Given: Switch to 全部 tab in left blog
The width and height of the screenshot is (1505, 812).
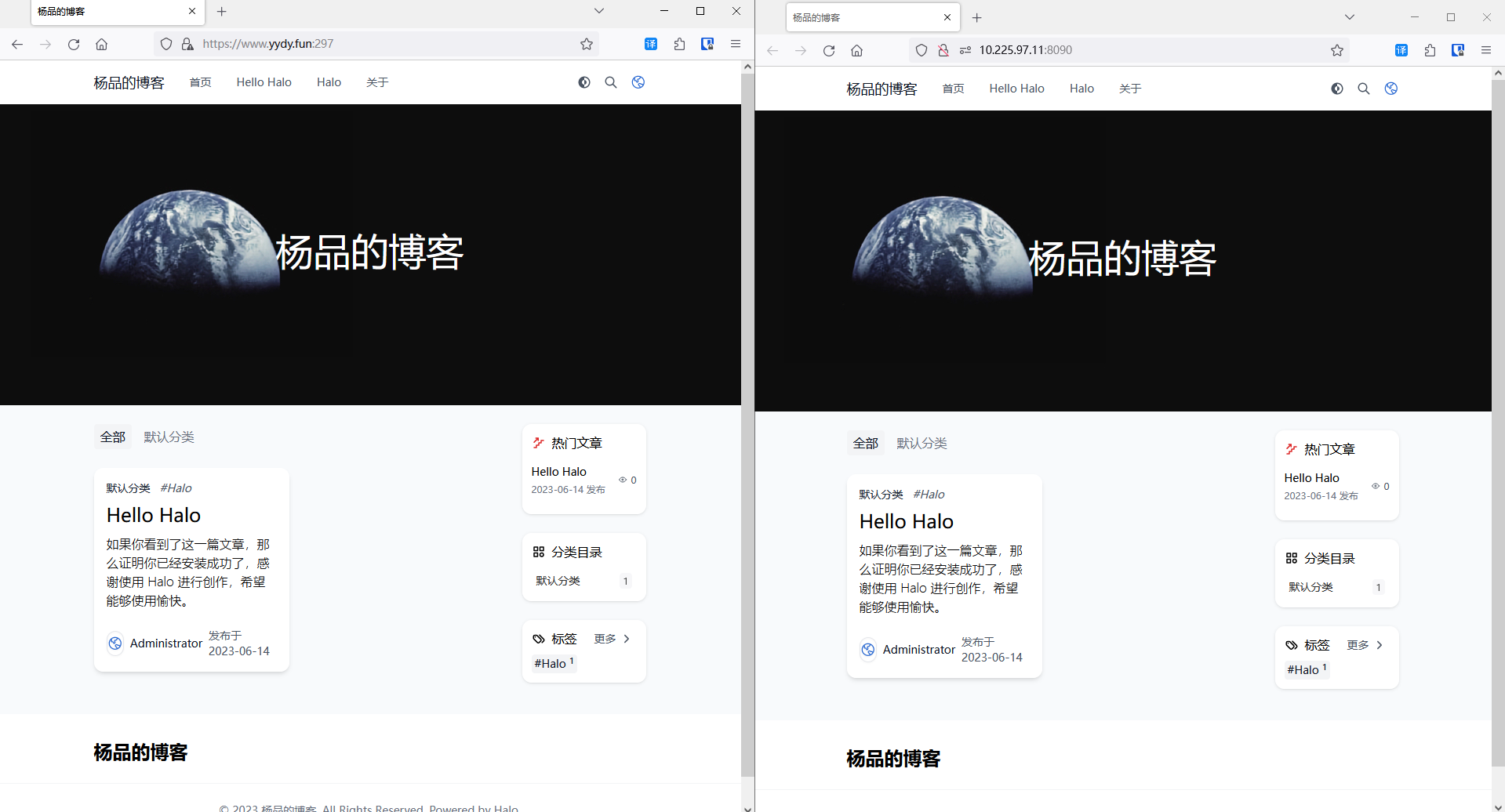Looking at the screenshot, I should (x=113, y=437).
